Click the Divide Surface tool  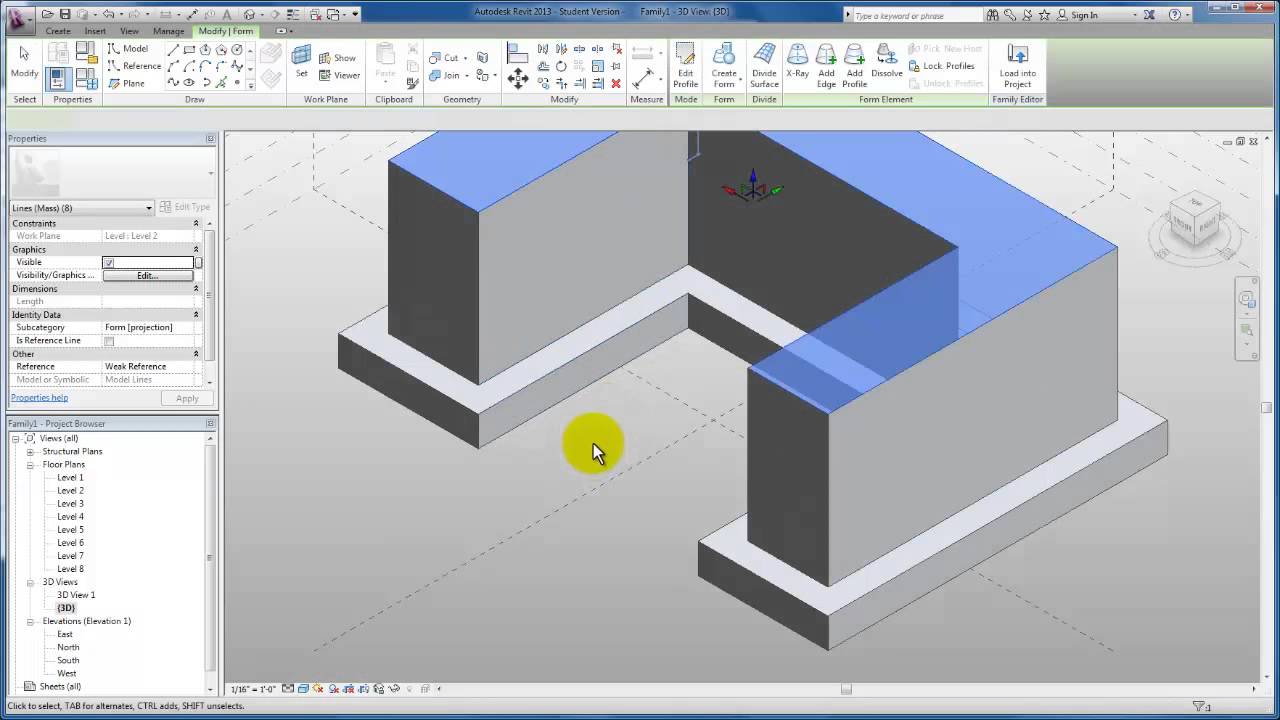[764, 65]
